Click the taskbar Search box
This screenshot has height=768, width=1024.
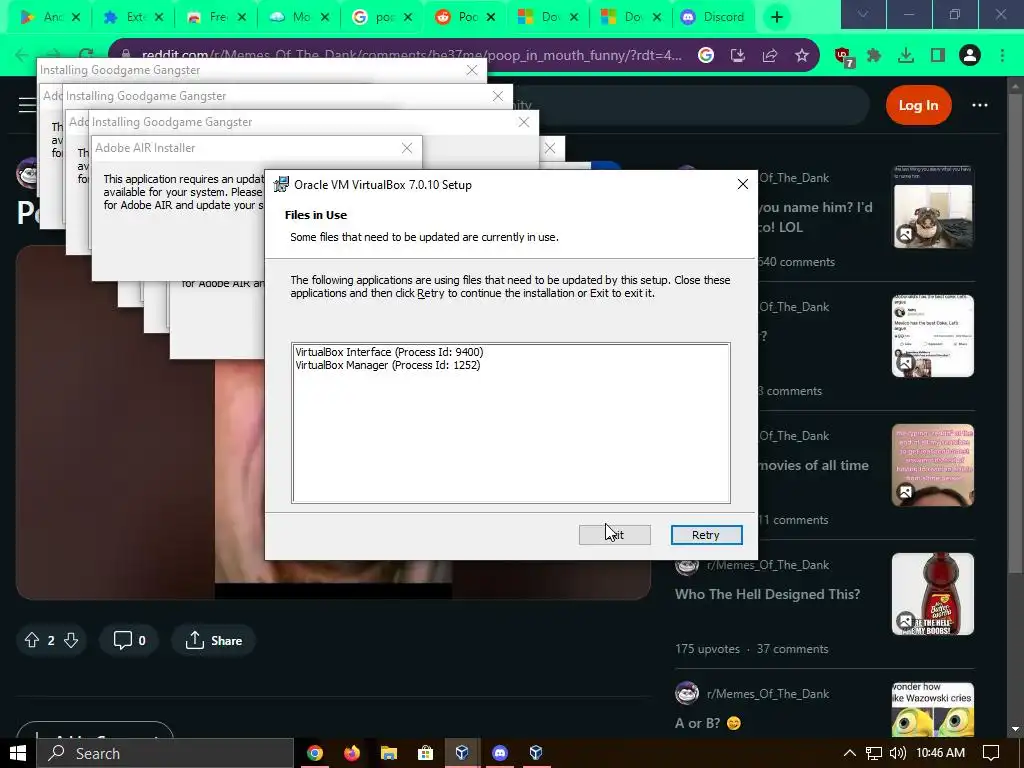tap(165, 753)
